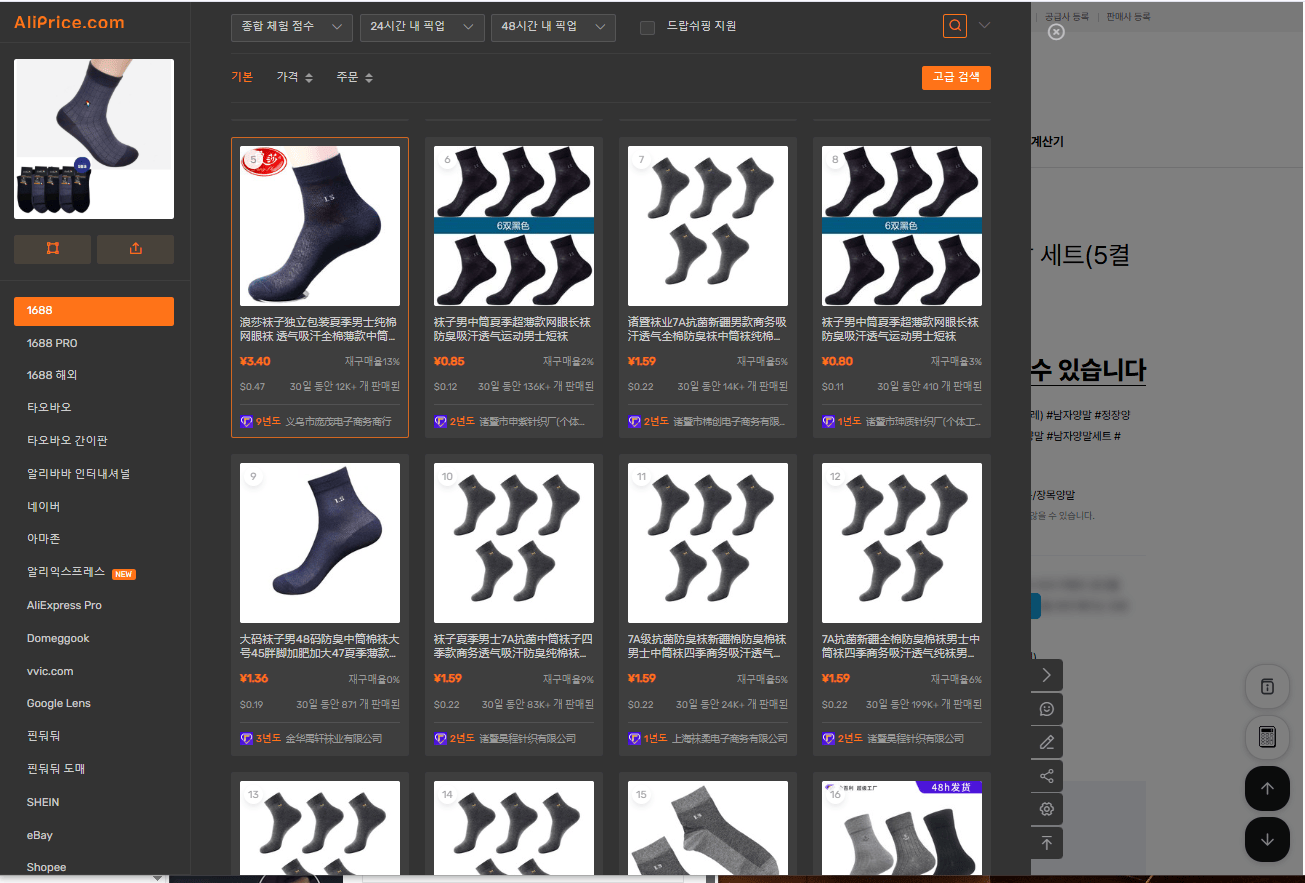The height and width of the screenshot is (883, 1305).
Task: Click the calculator floating icon
Action: point(1267,738)
